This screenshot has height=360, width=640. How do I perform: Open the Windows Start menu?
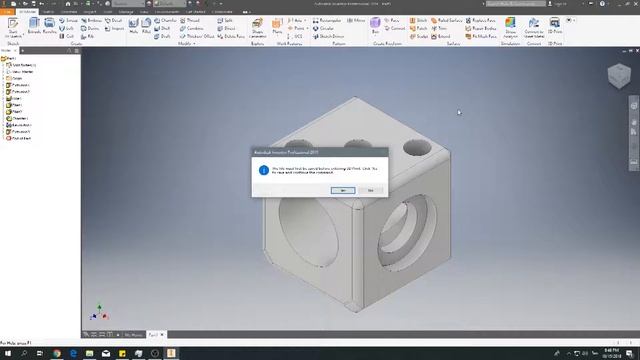coord(7,353)
